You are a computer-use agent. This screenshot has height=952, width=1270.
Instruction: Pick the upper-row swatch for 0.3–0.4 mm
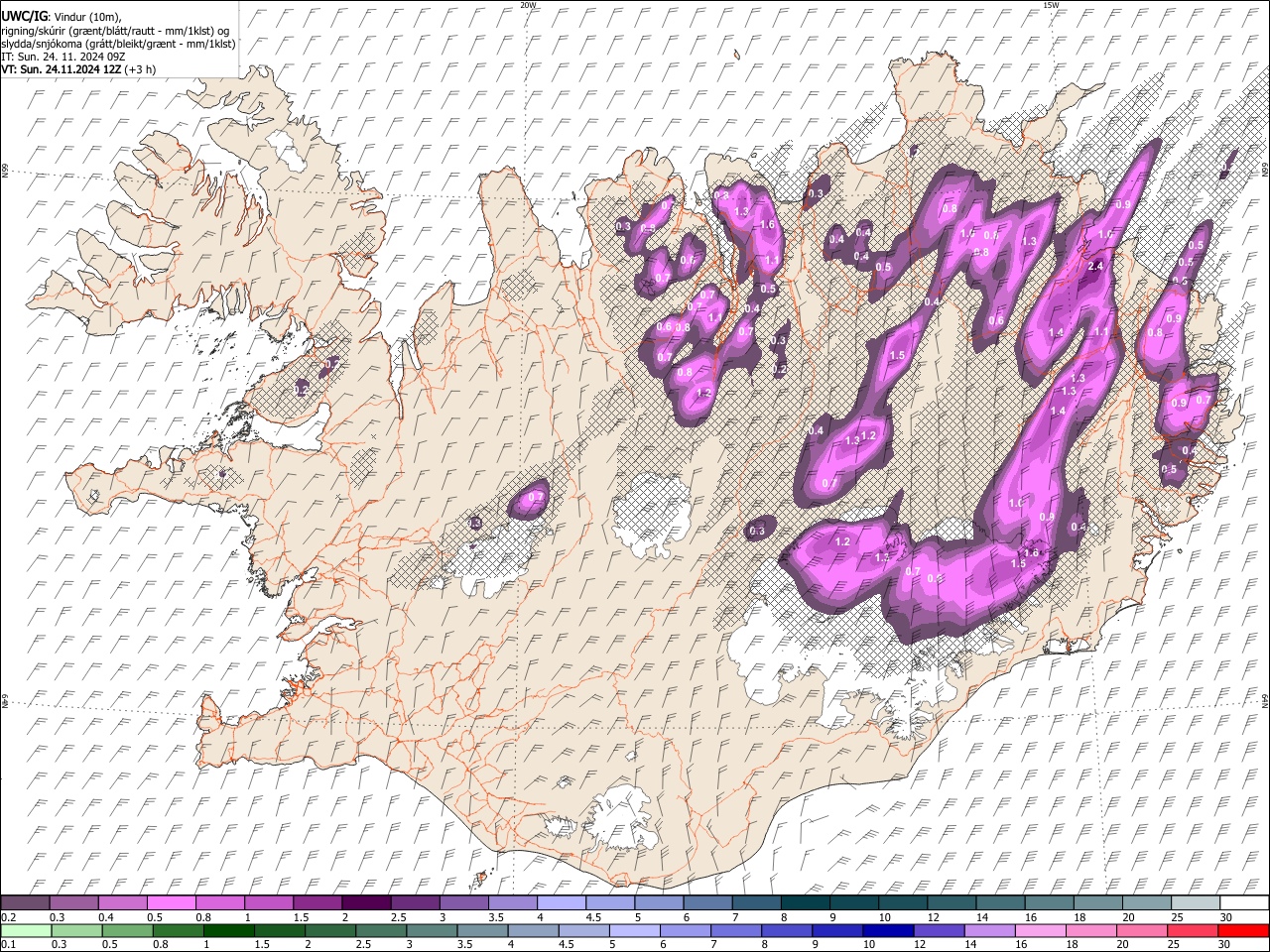tap(73, 903)
